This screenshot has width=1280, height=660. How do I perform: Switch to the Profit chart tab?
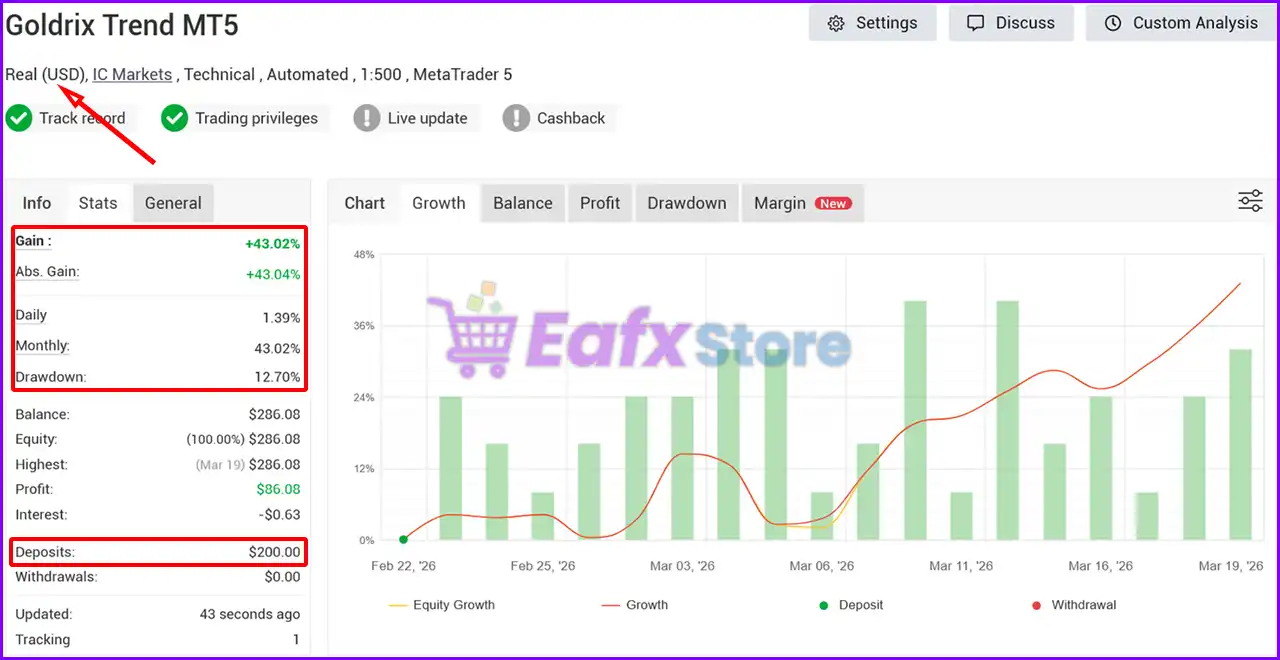point(600,203)
